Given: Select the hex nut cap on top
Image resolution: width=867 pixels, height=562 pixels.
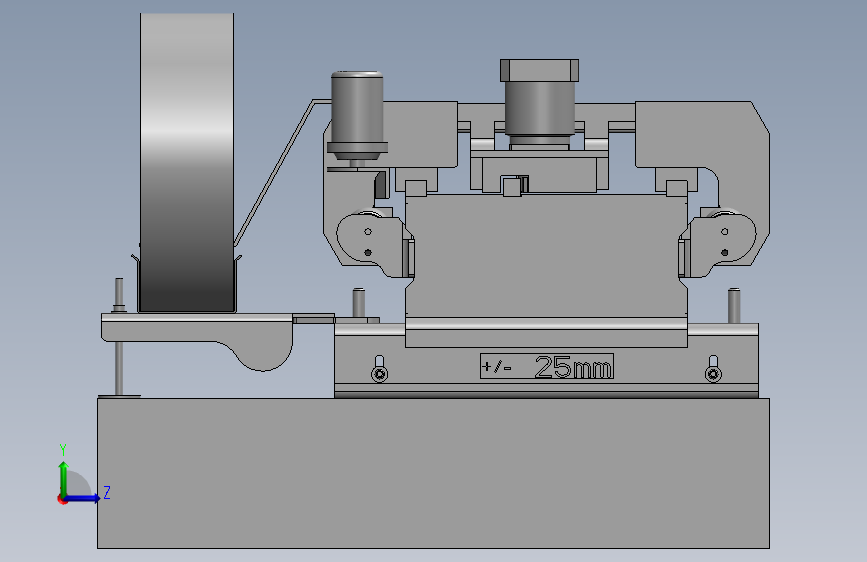Looking at the screenshot, I should coord(539,70).
